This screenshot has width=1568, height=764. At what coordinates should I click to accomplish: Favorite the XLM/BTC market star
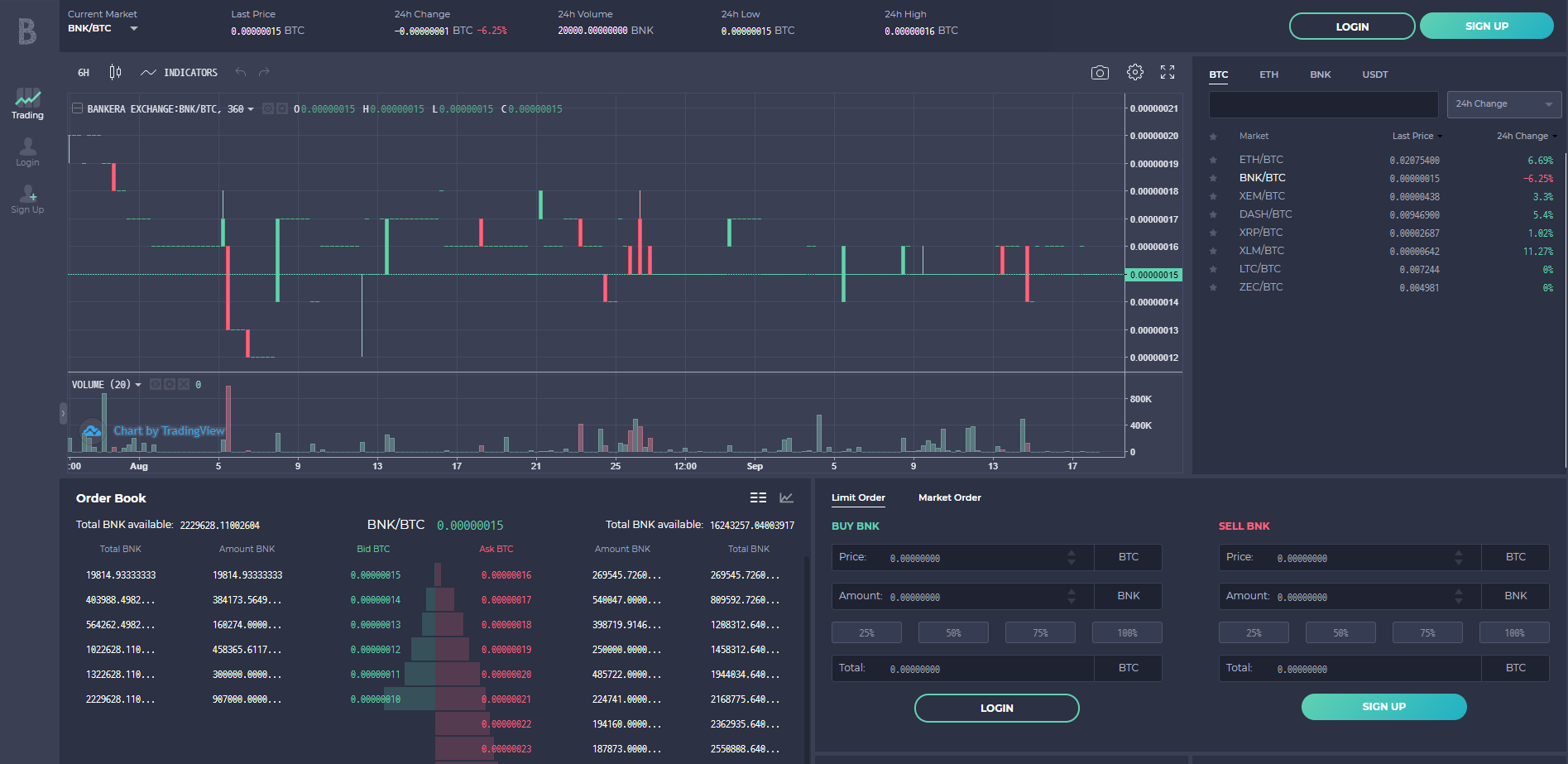click(x=1213, y=251)
